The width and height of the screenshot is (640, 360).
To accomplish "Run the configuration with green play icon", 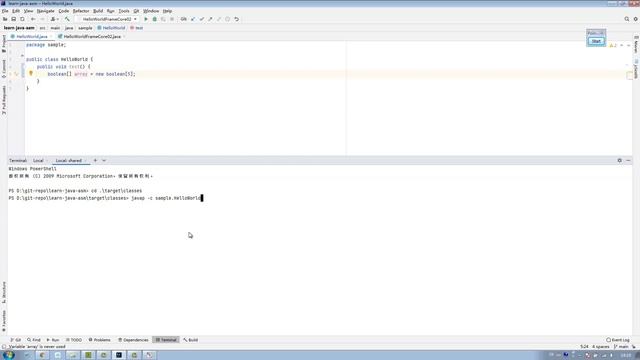I will 146,19.
